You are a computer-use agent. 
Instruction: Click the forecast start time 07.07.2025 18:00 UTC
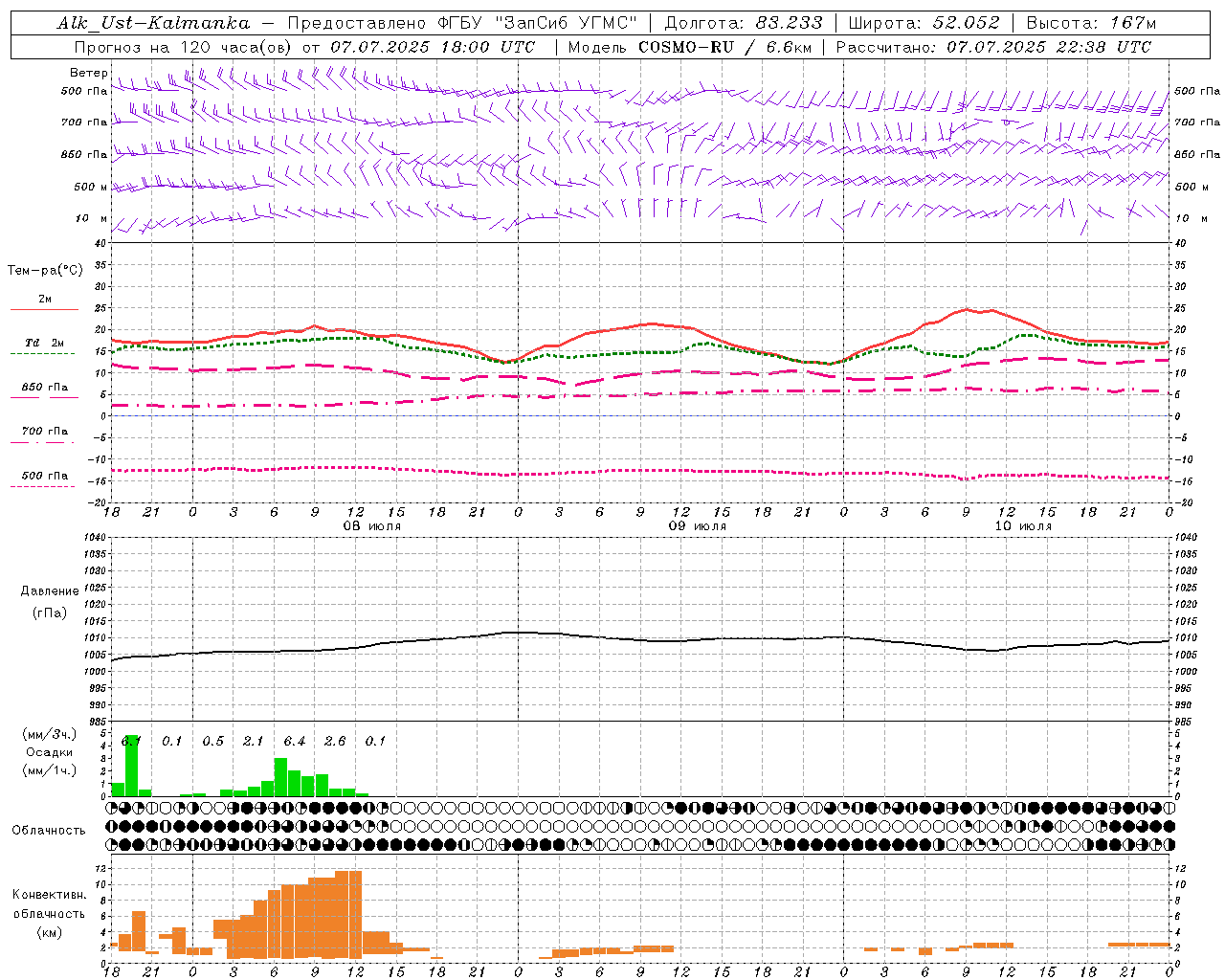pos(433,47)
